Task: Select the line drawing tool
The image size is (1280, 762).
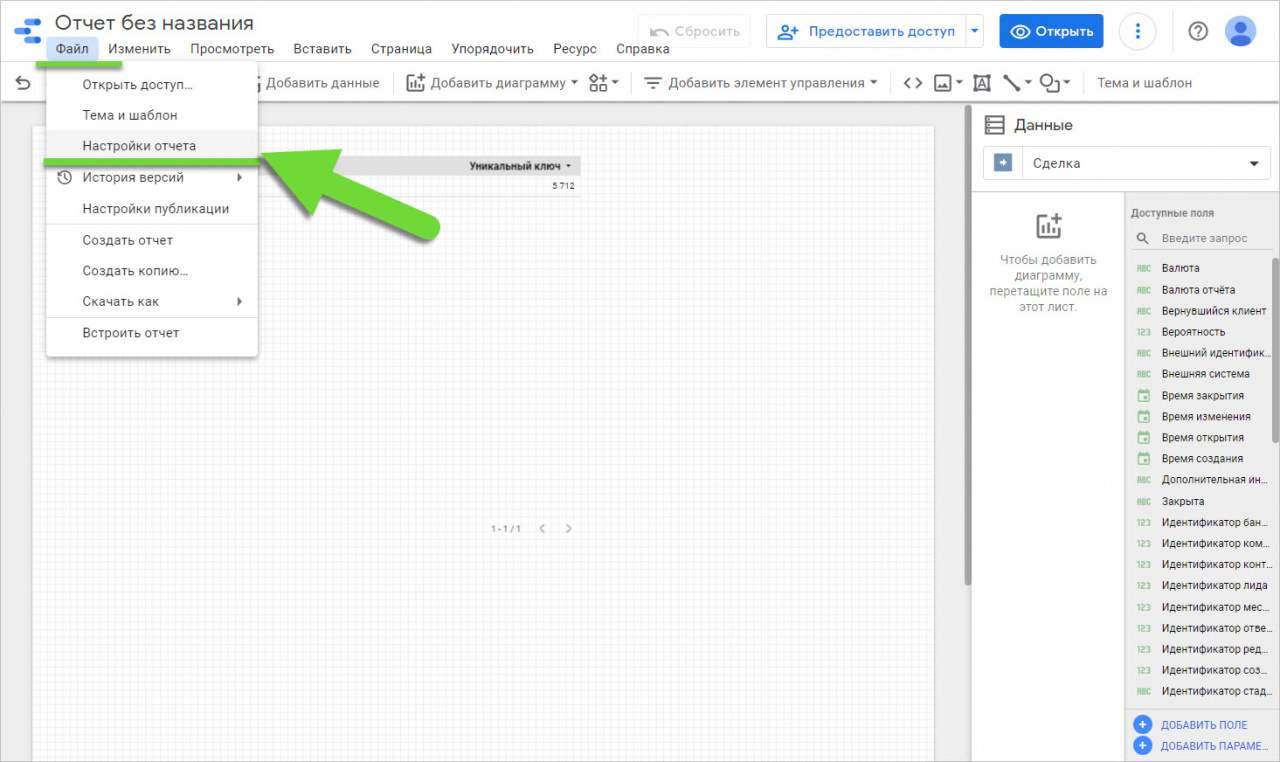Action: click(x=1010, y=83)
